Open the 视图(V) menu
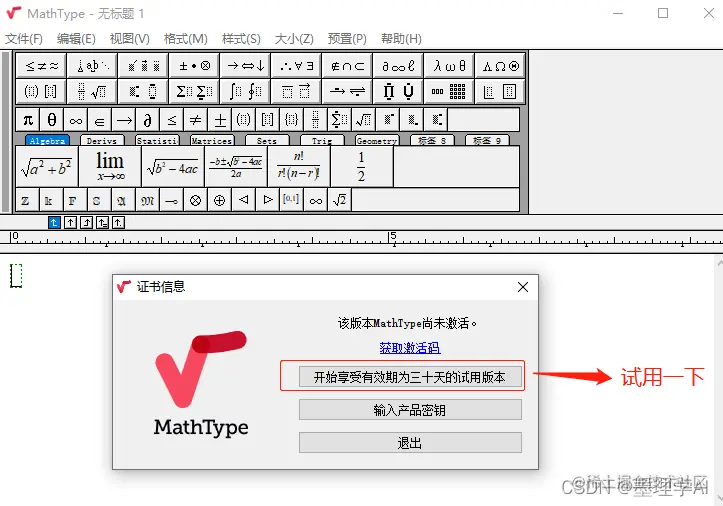 point(130,39)
